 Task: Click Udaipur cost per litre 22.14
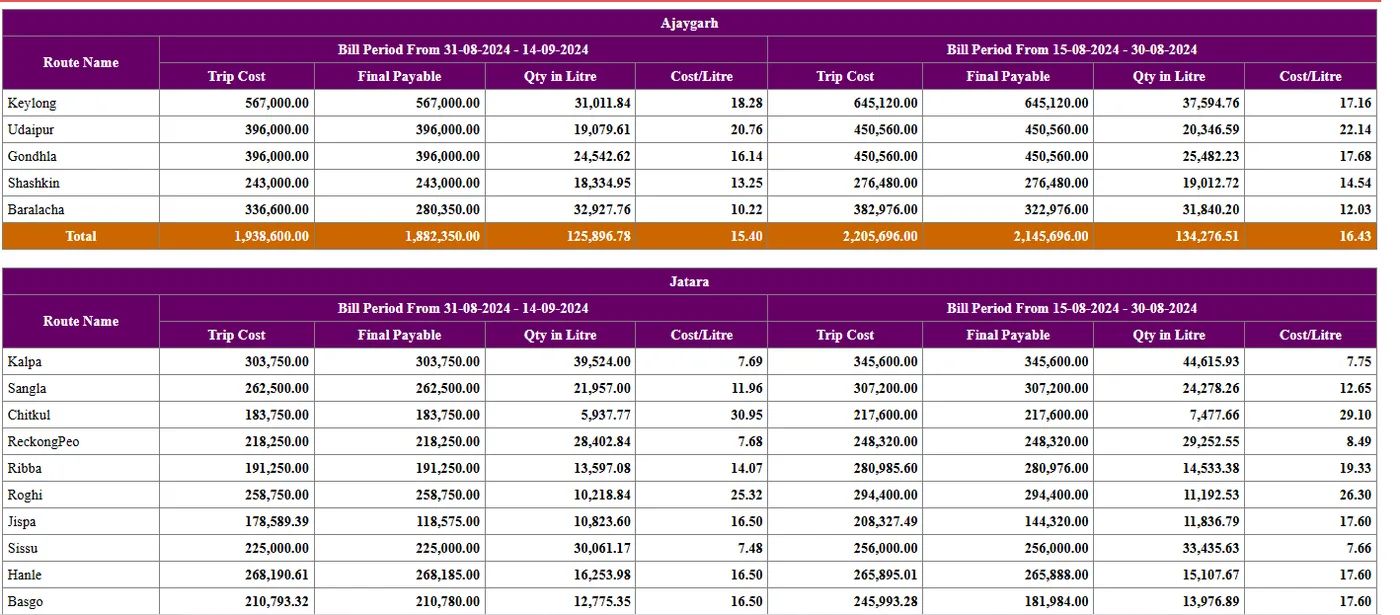(1356, 130)
